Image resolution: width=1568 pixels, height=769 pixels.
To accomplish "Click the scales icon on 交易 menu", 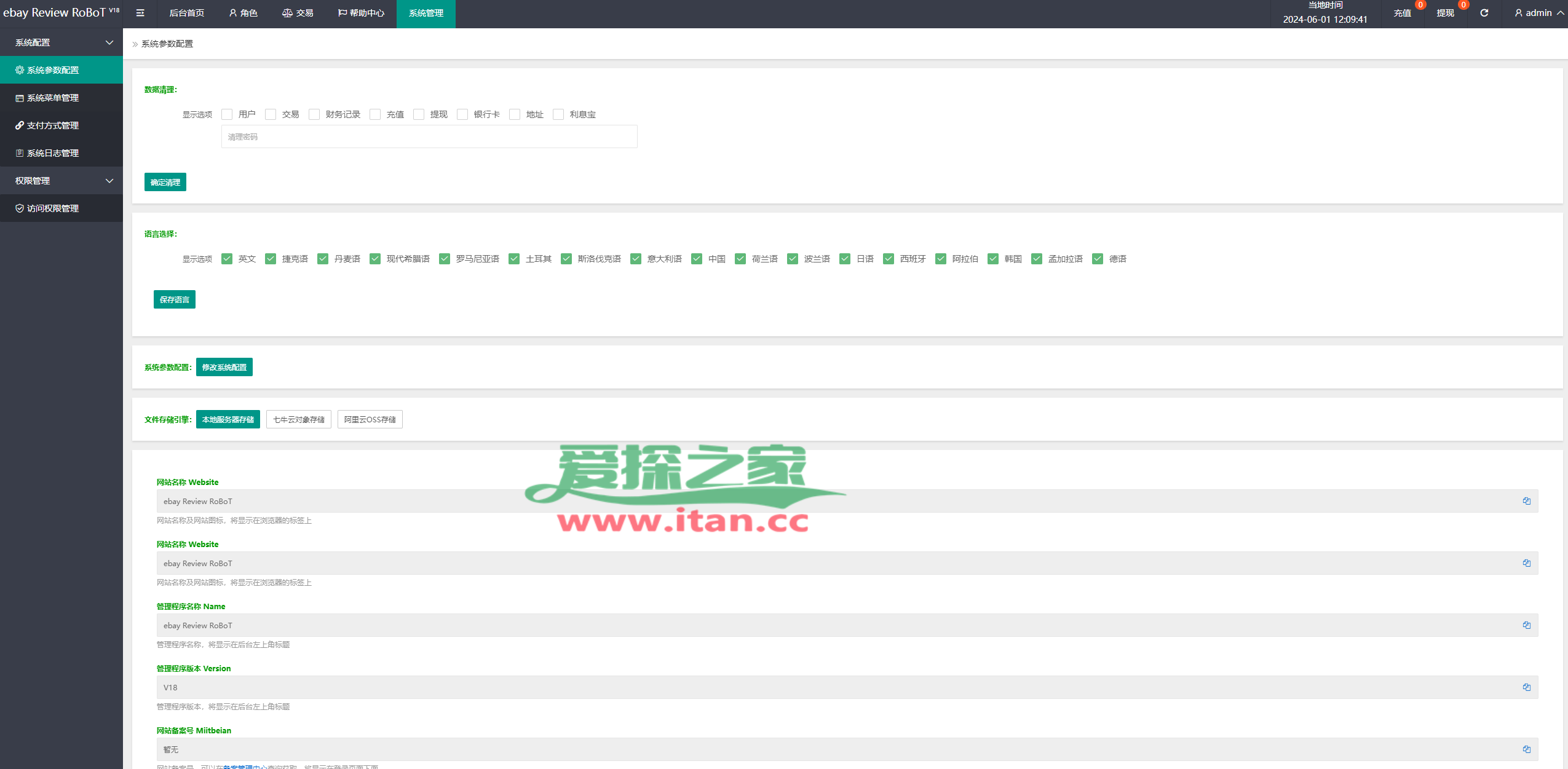I will pyautogui.click(x=287, y=13).
